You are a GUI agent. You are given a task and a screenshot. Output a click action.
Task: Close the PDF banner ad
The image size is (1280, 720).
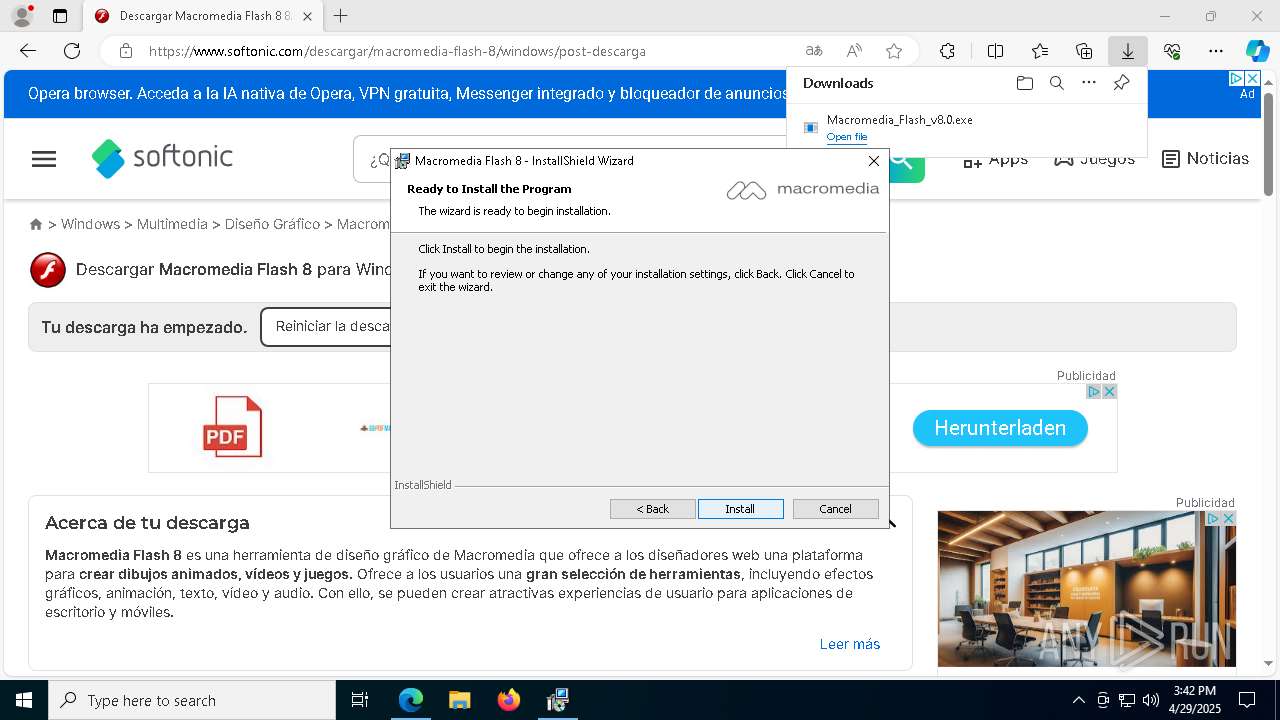click(1108, 391)
